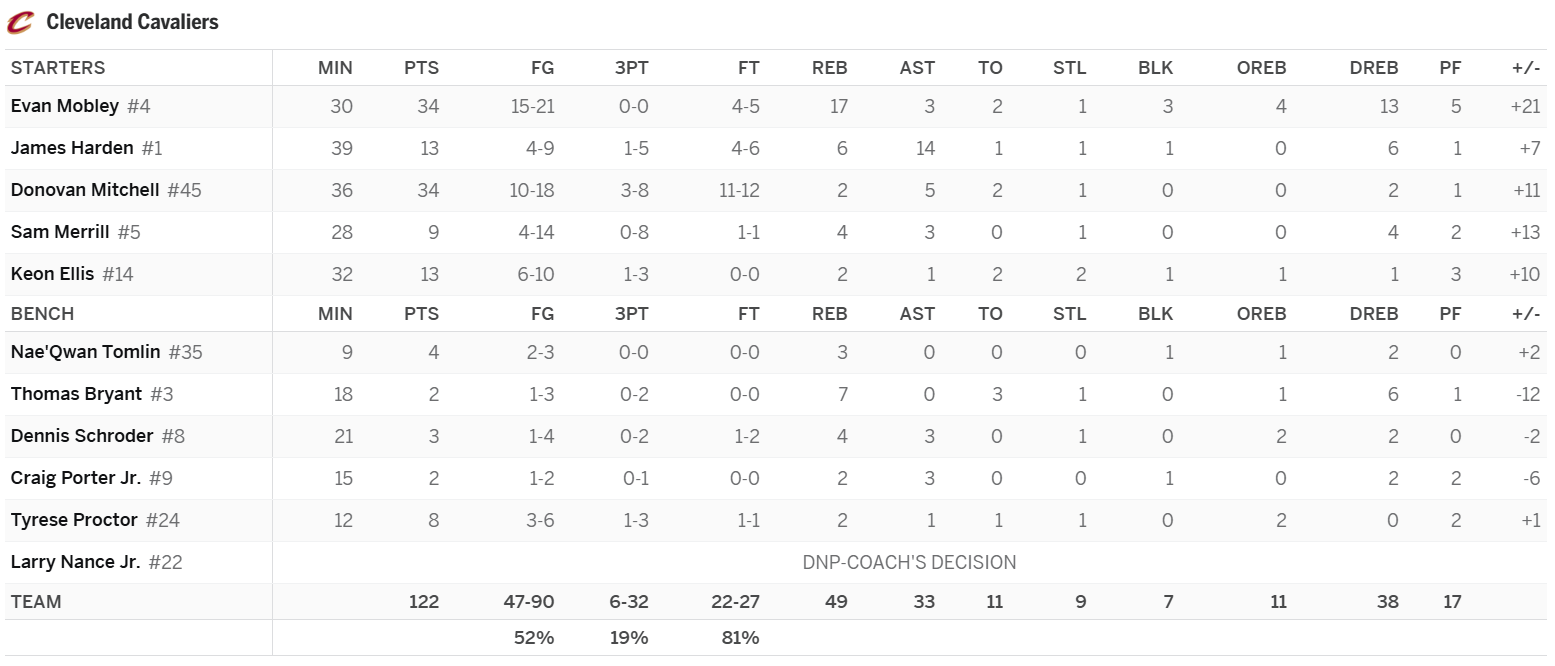Click the bench MIN column header
The width and height of the screenshot is (1555, 666).
click(335, 314)
